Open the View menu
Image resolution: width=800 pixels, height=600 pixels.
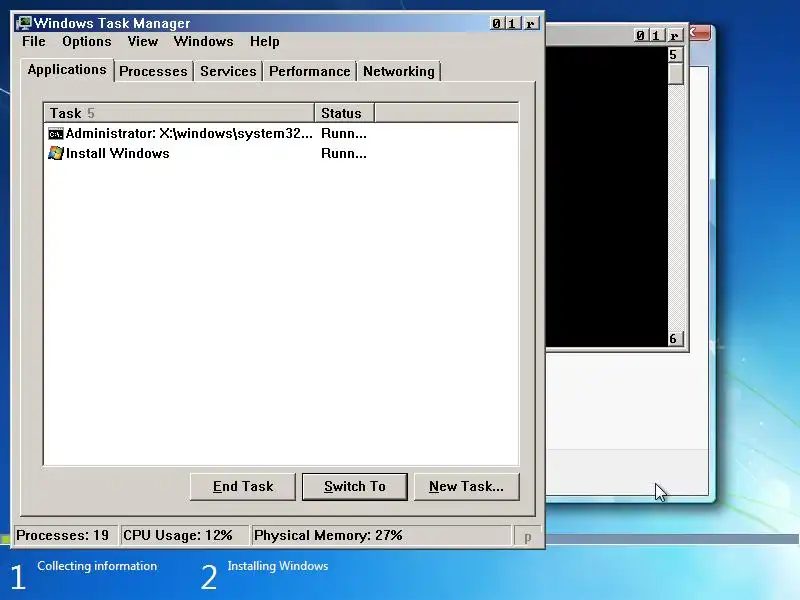(142, 41)
